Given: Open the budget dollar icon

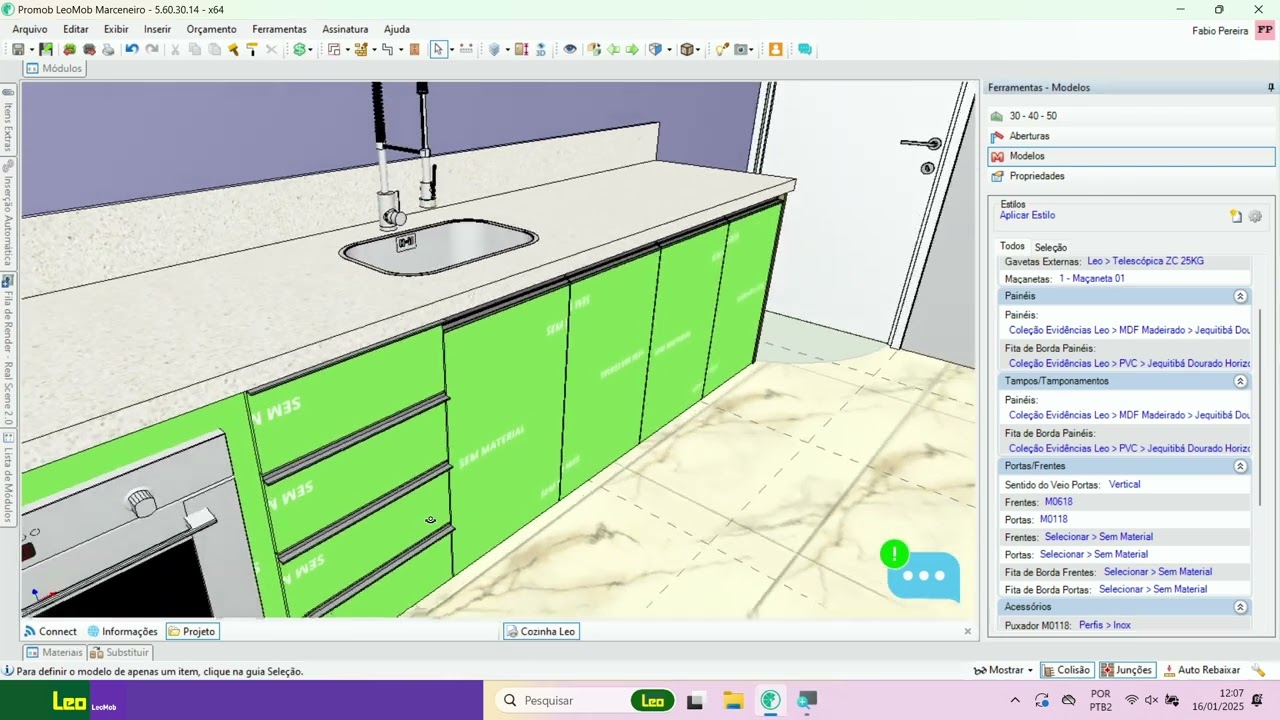Looking at the screenshot, I should coord(299,49).
